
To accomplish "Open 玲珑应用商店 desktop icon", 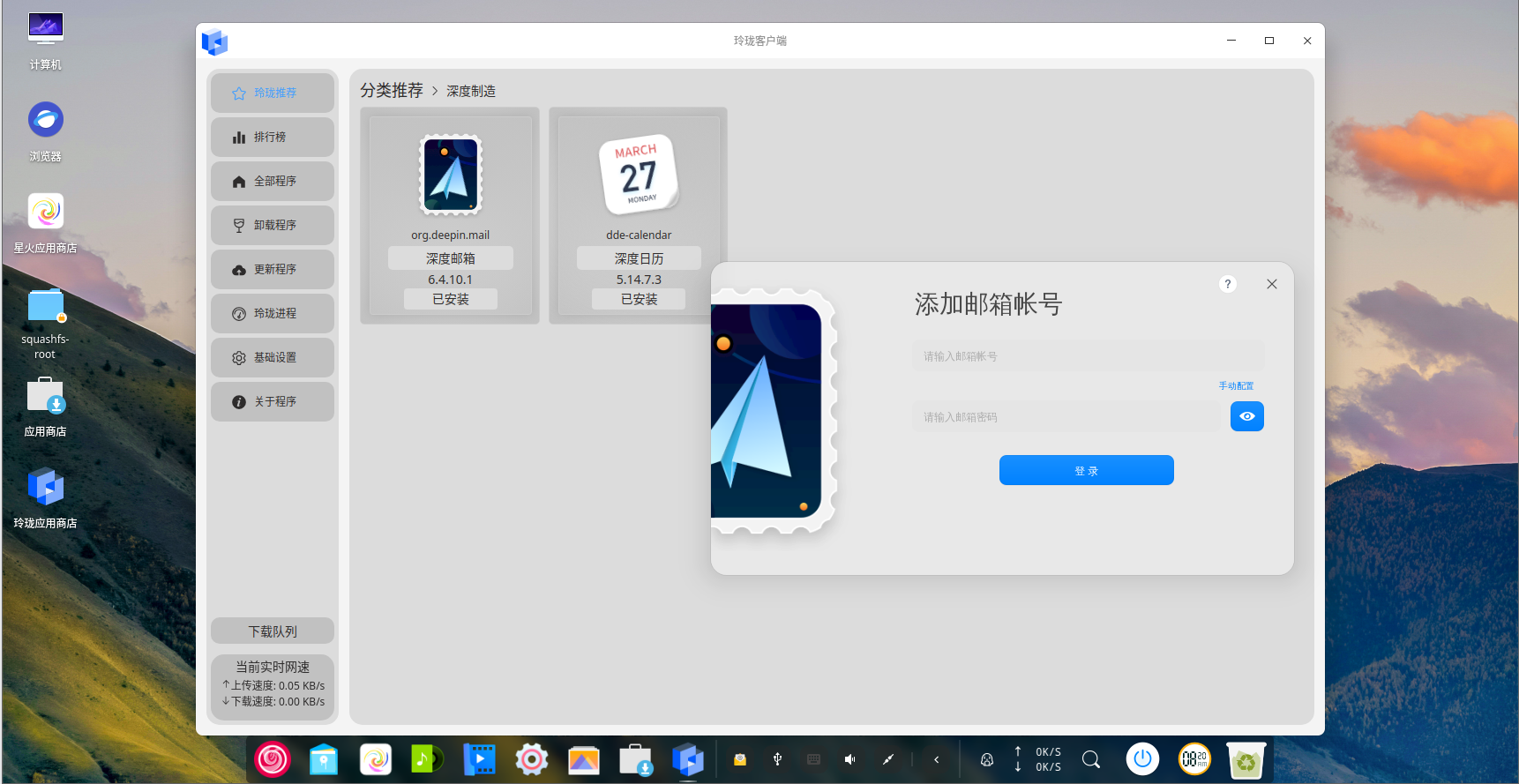I will click(45, 498).
